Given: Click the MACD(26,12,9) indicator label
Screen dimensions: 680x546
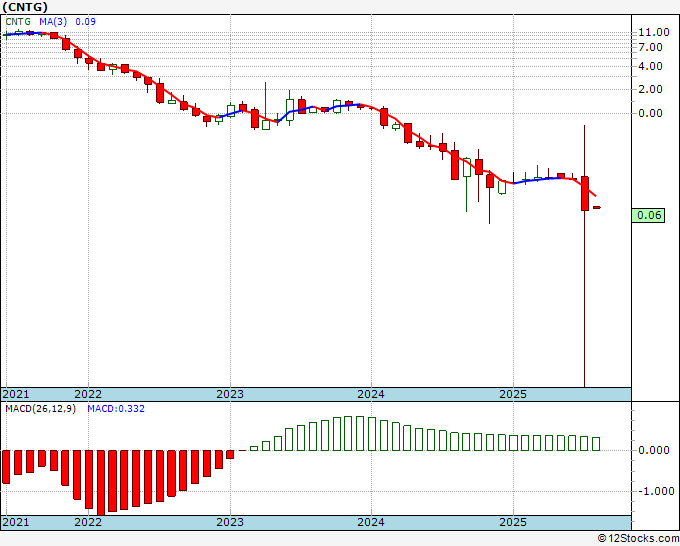Looking at the screenshot, I should (40, 409).
